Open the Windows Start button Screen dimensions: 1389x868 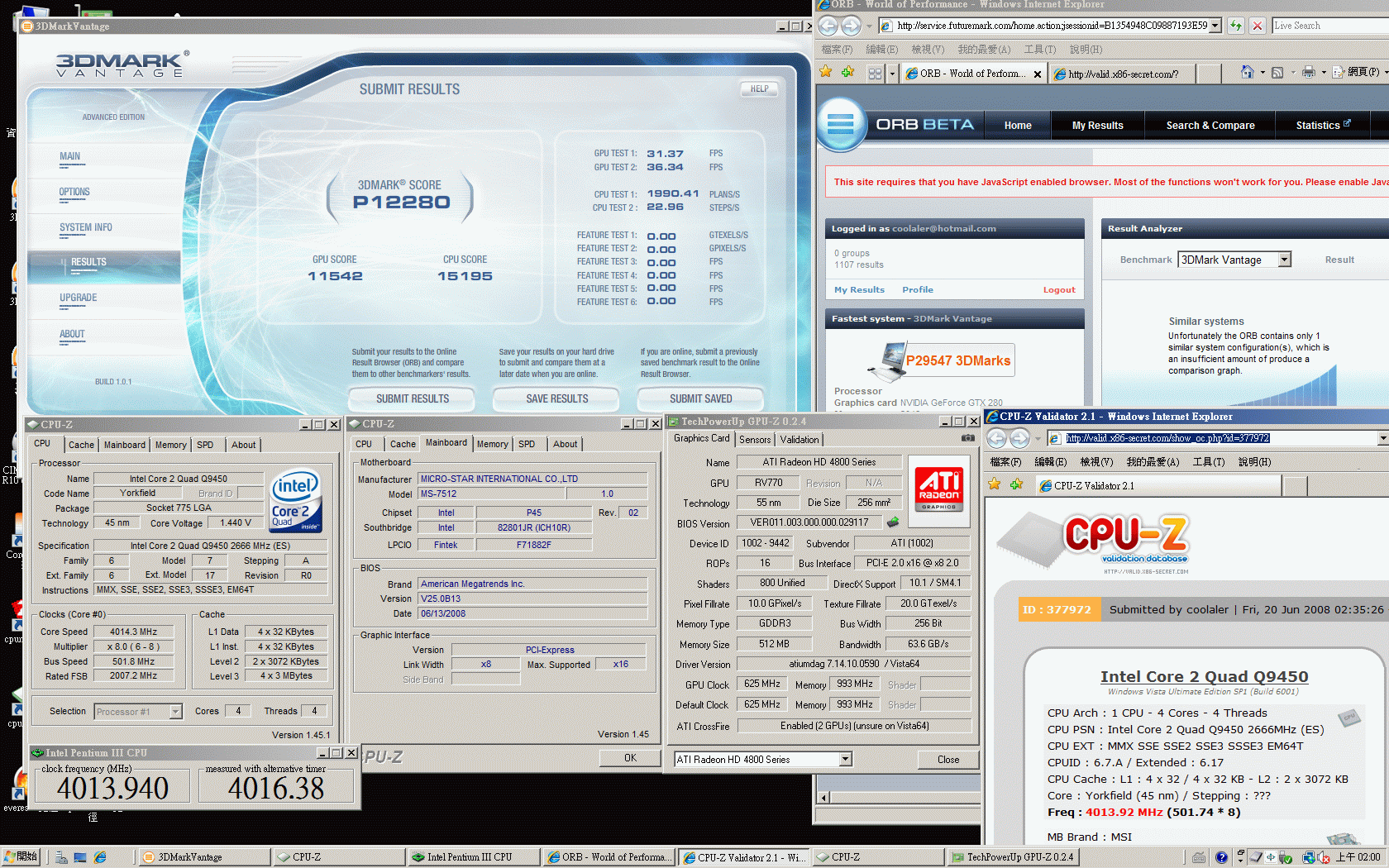tap(21, 857)
